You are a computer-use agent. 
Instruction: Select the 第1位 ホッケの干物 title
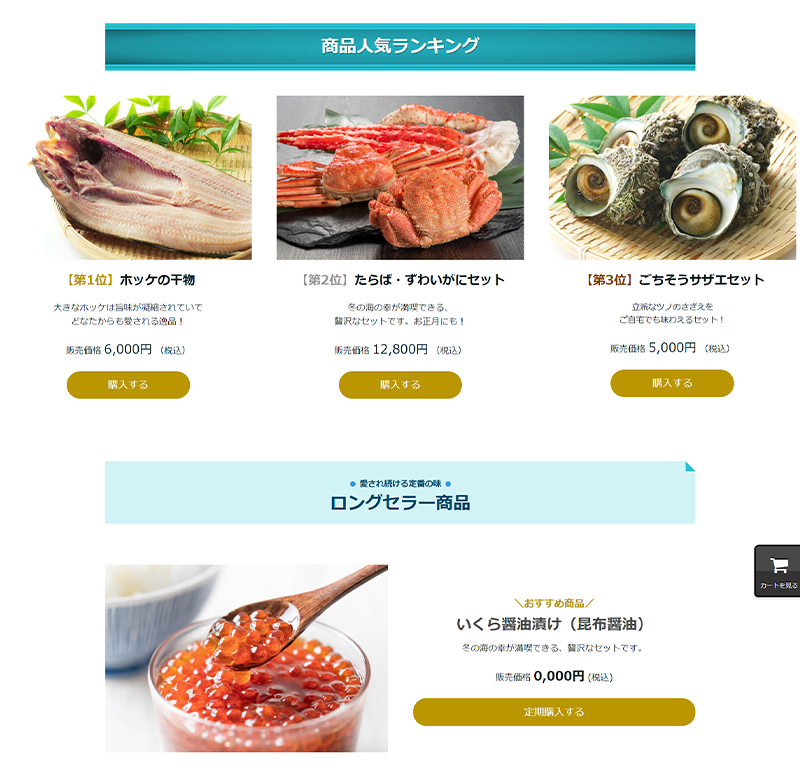coord(130,280)
